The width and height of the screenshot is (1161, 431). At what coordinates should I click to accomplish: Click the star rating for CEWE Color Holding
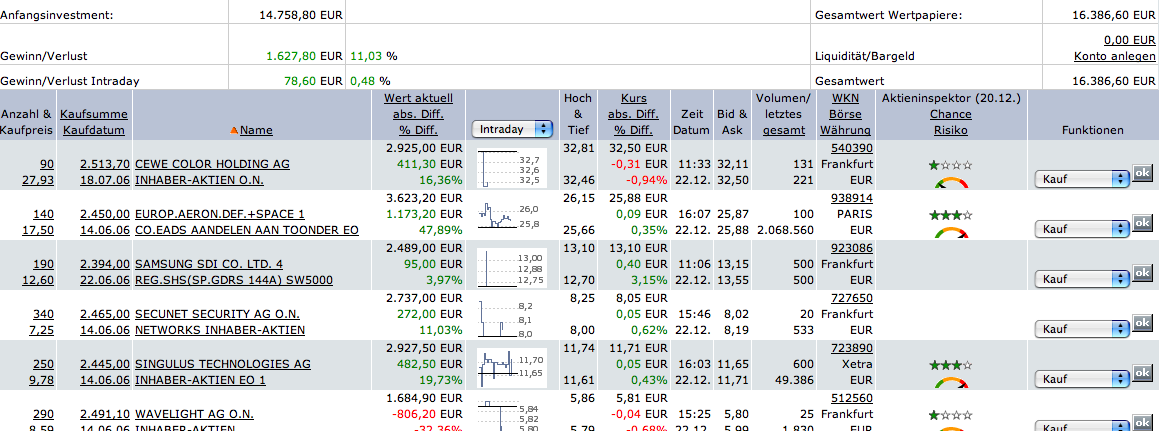pos(950,165)
